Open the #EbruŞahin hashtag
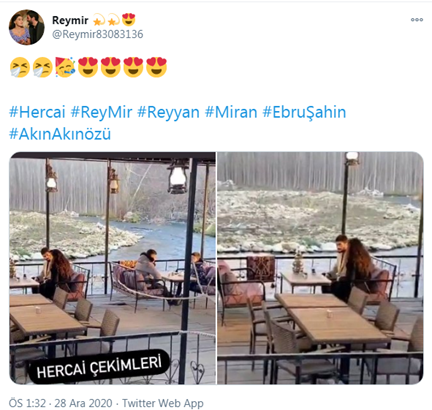 click(x=304, y=112)
